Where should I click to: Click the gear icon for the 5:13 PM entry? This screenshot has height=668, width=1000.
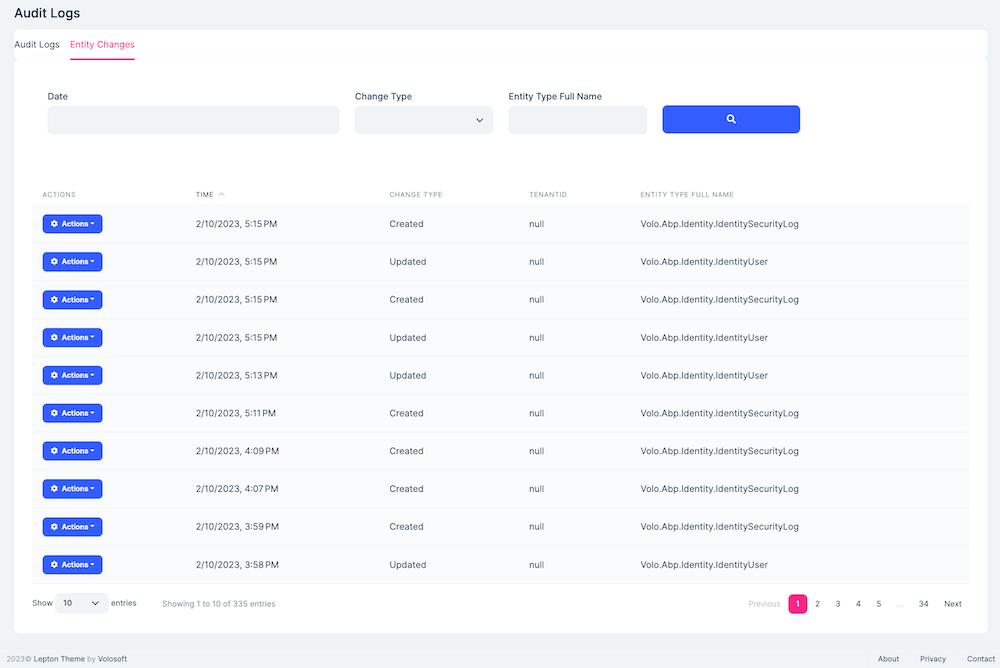55,375
